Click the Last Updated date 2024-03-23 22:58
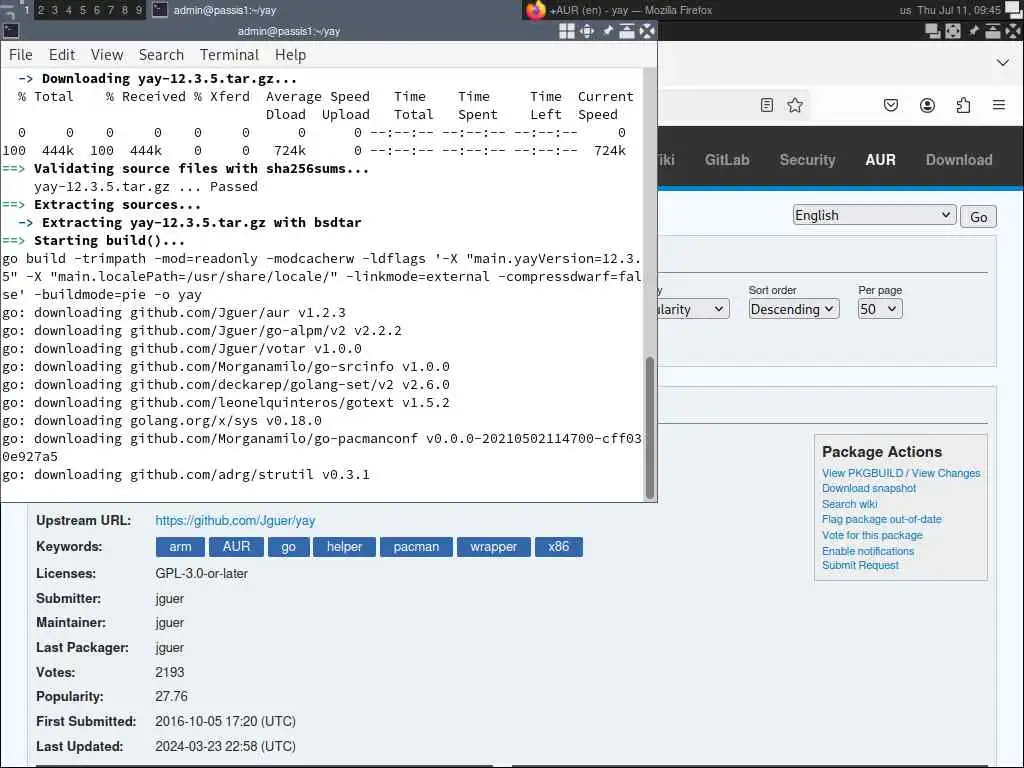This screenshot has height=768, width=1024. click(225, 746)
